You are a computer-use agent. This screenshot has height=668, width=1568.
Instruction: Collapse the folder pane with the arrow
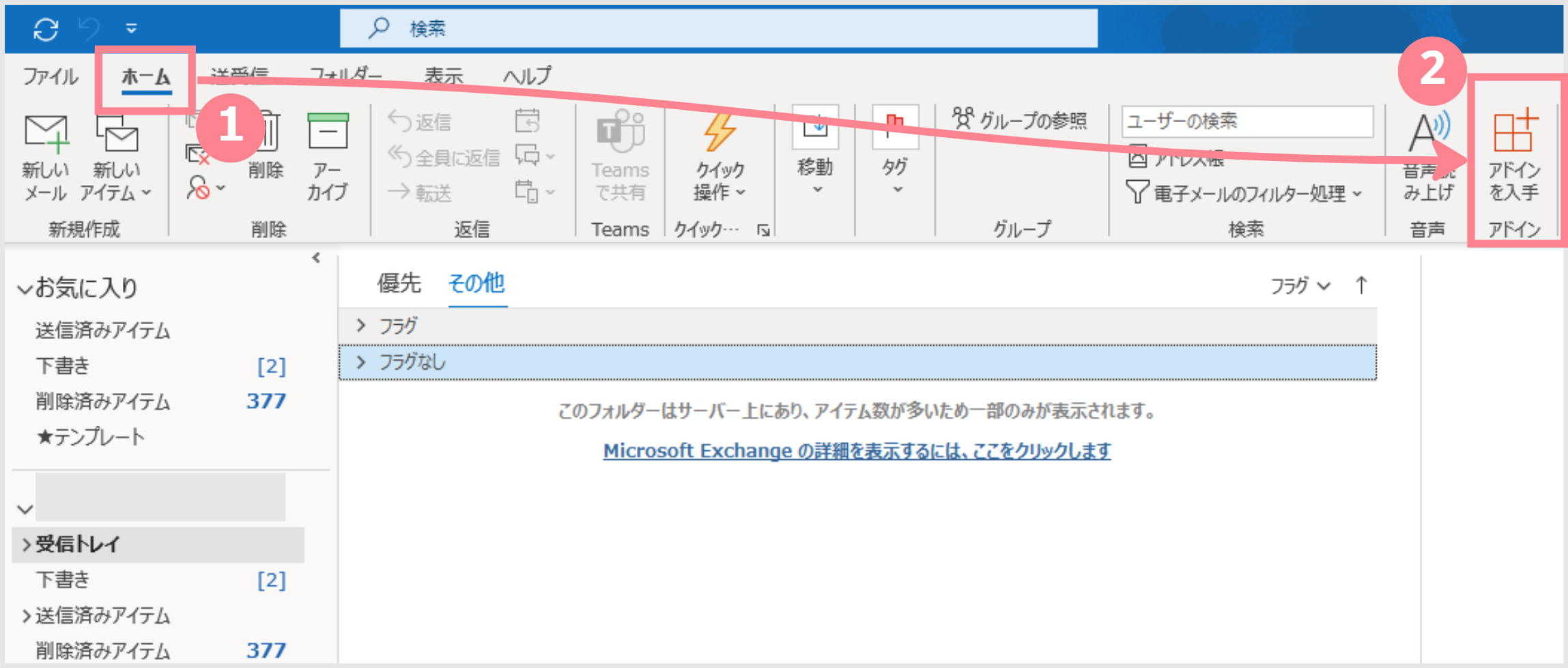click(x=315, y=258)
